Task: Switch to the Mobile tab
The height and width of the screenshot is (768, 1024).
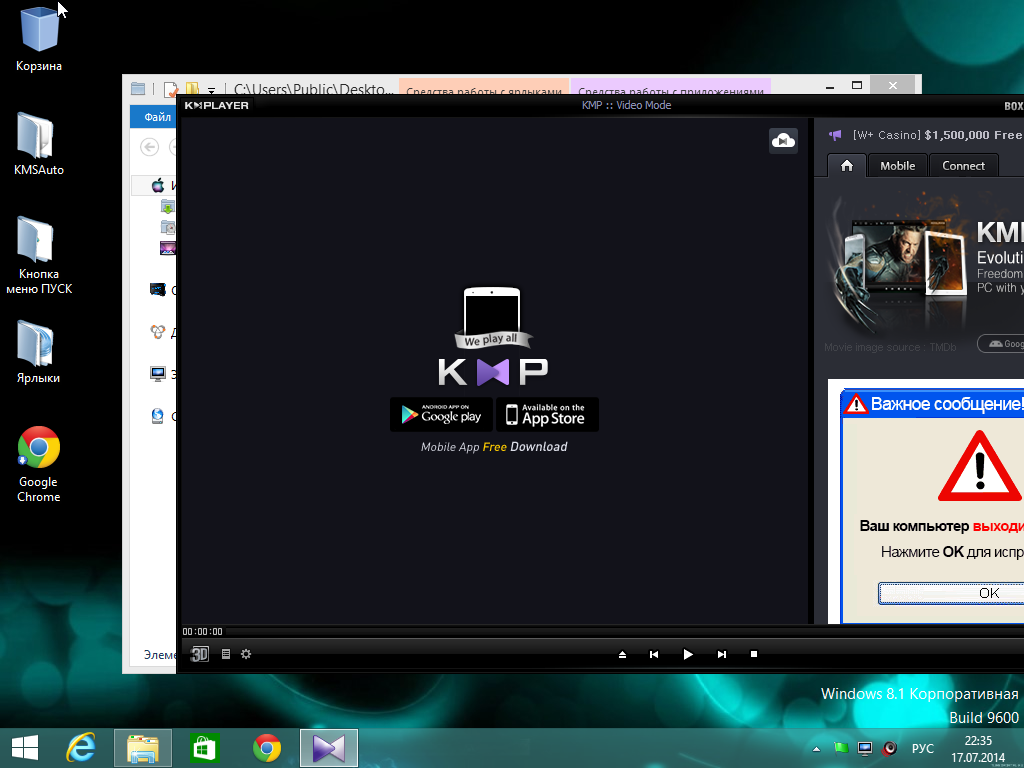Action: [897, 166]
